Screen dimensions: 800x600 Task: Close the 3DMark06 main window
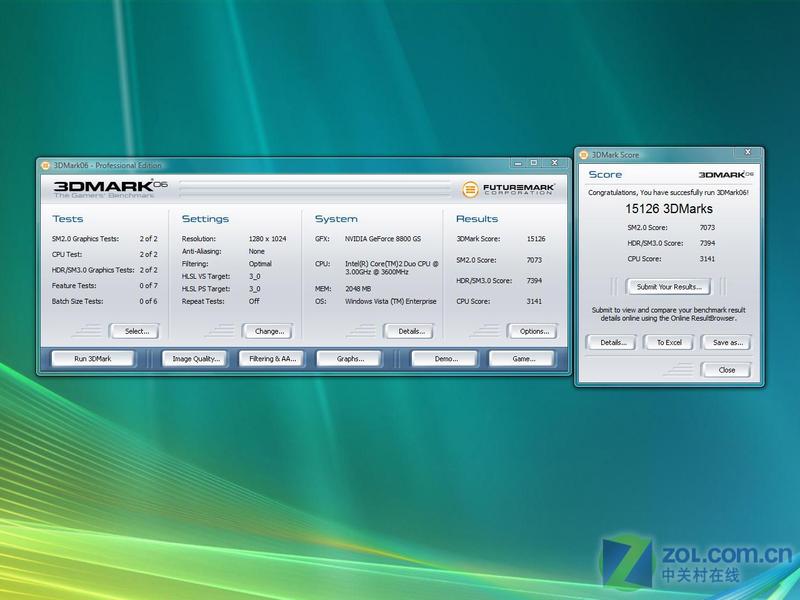click(x=555, y=163)
